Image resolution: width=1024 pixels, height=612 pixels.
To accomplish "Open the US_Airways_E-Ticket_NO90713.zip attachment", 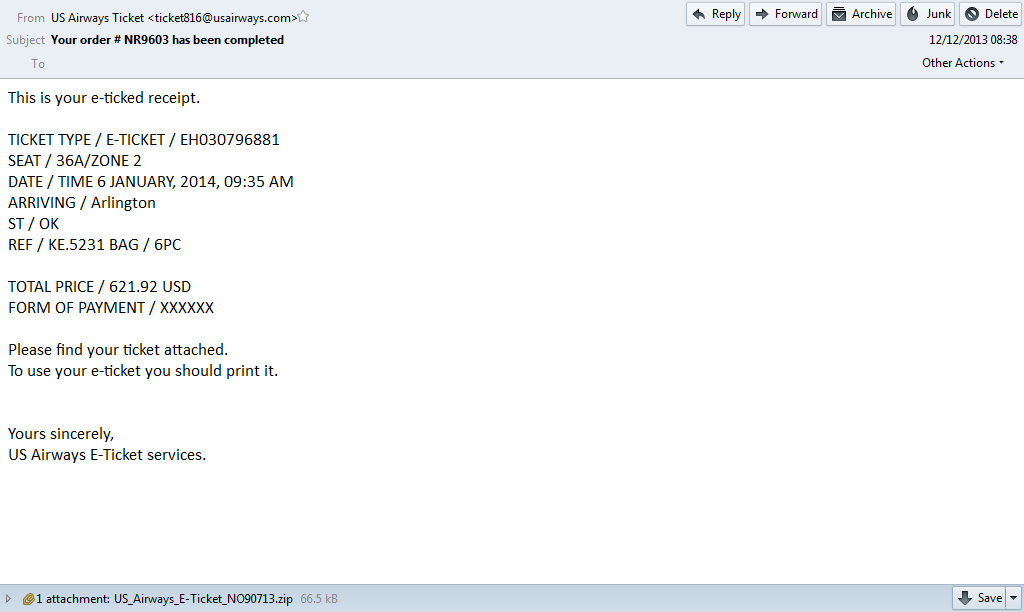I will coord(203,599).
